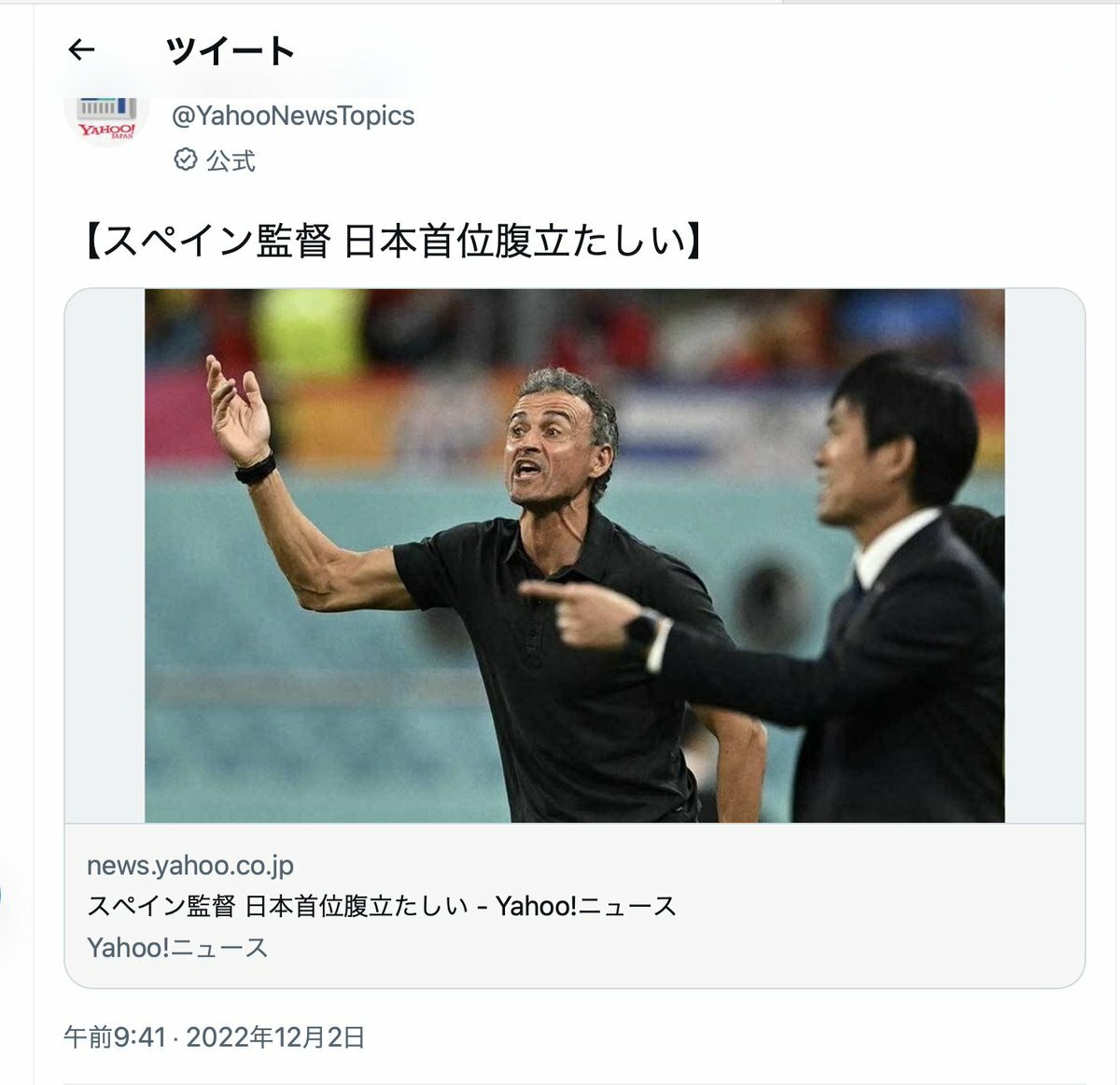Click the gray left margin of card image

point(105,556)
